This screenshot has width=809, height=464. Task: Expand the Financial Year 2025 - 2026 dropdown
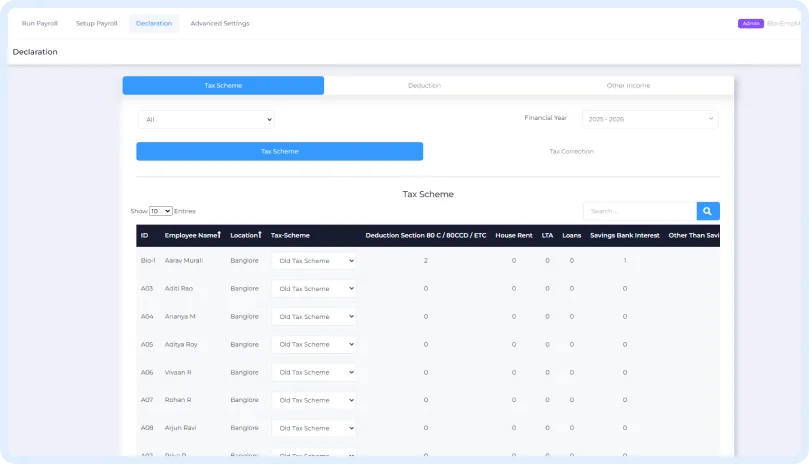click(x=649, y=119)
